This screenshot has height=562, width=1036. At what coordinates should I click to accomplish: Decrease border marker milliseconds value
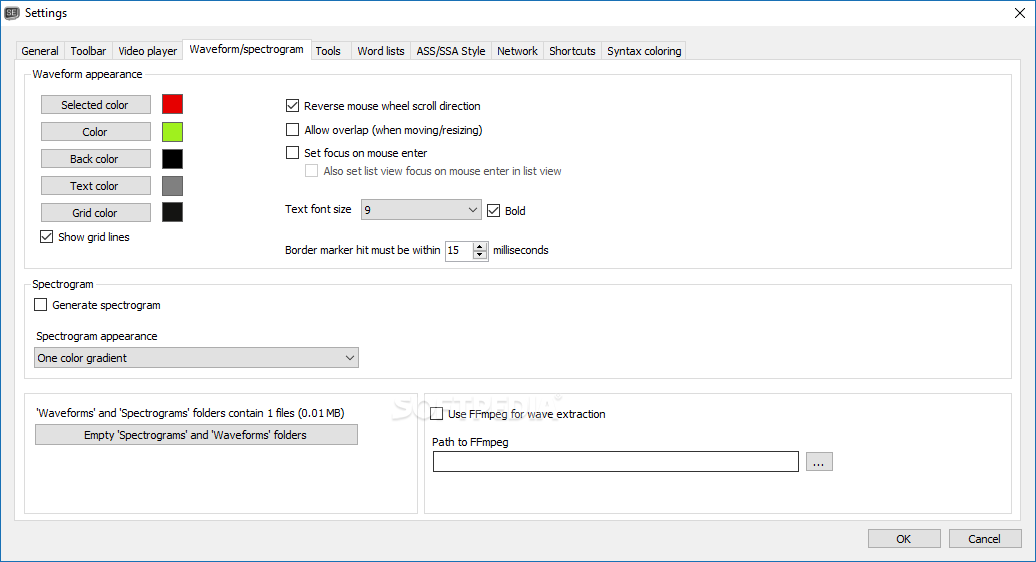point(480,255)
